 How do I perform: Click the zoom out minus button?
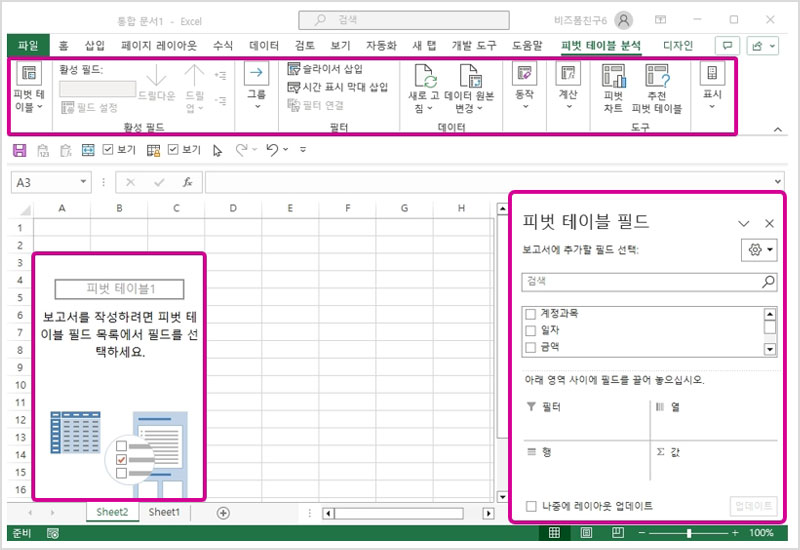[x=642, y=533]
